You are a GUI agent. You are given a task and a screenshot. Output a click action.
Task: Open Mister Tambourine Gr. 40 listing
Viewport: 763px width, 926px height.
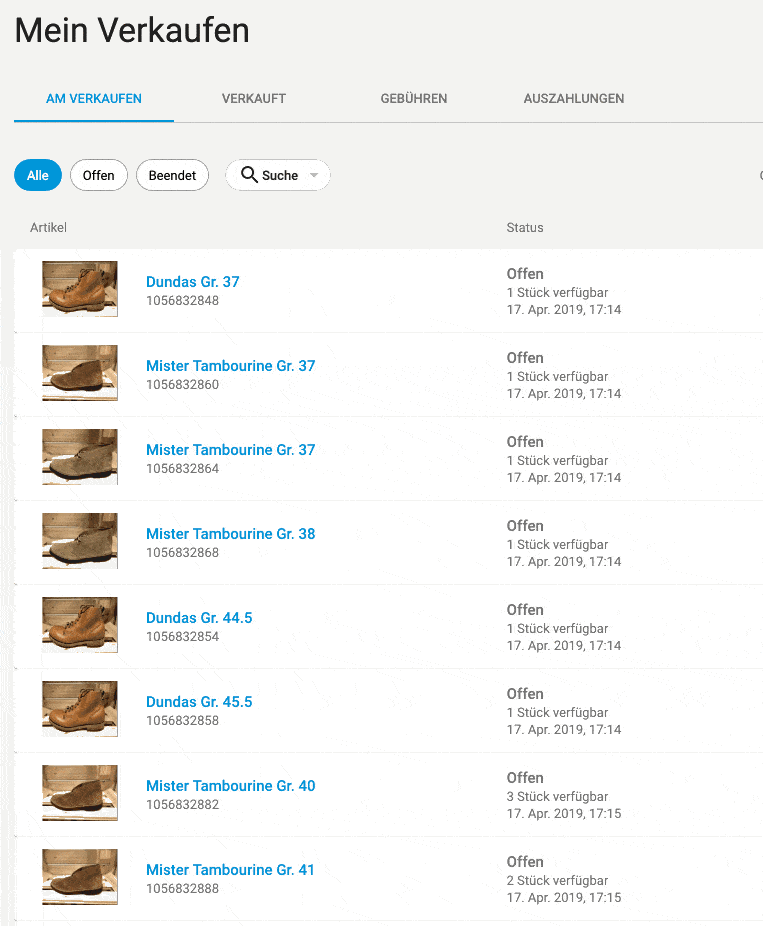click(x=230, y=786)
